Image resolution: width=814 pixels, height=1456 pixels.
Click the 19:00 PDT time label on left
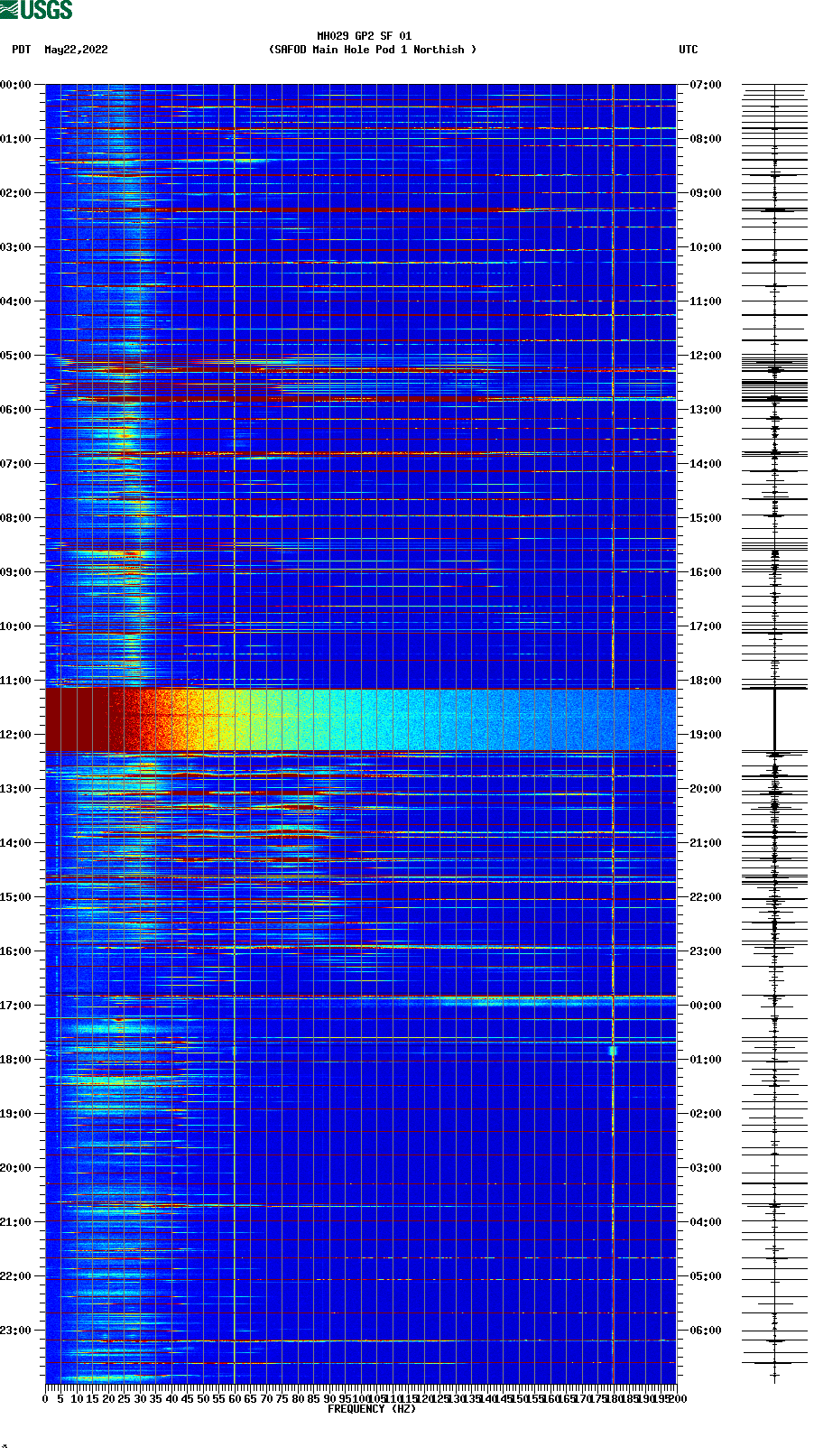point(16,1114)
